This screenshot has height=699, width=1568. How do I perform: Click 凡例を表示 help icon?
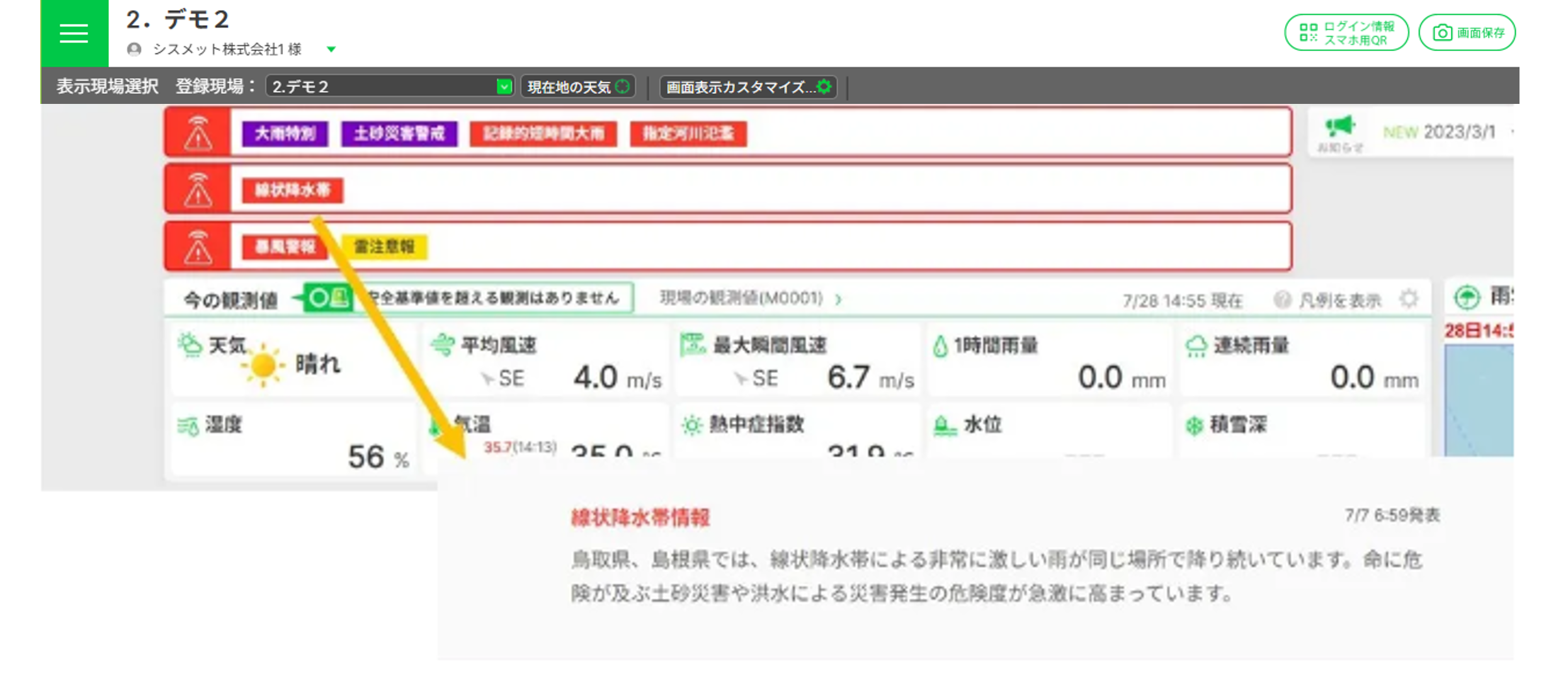[x=1282, y=300]
